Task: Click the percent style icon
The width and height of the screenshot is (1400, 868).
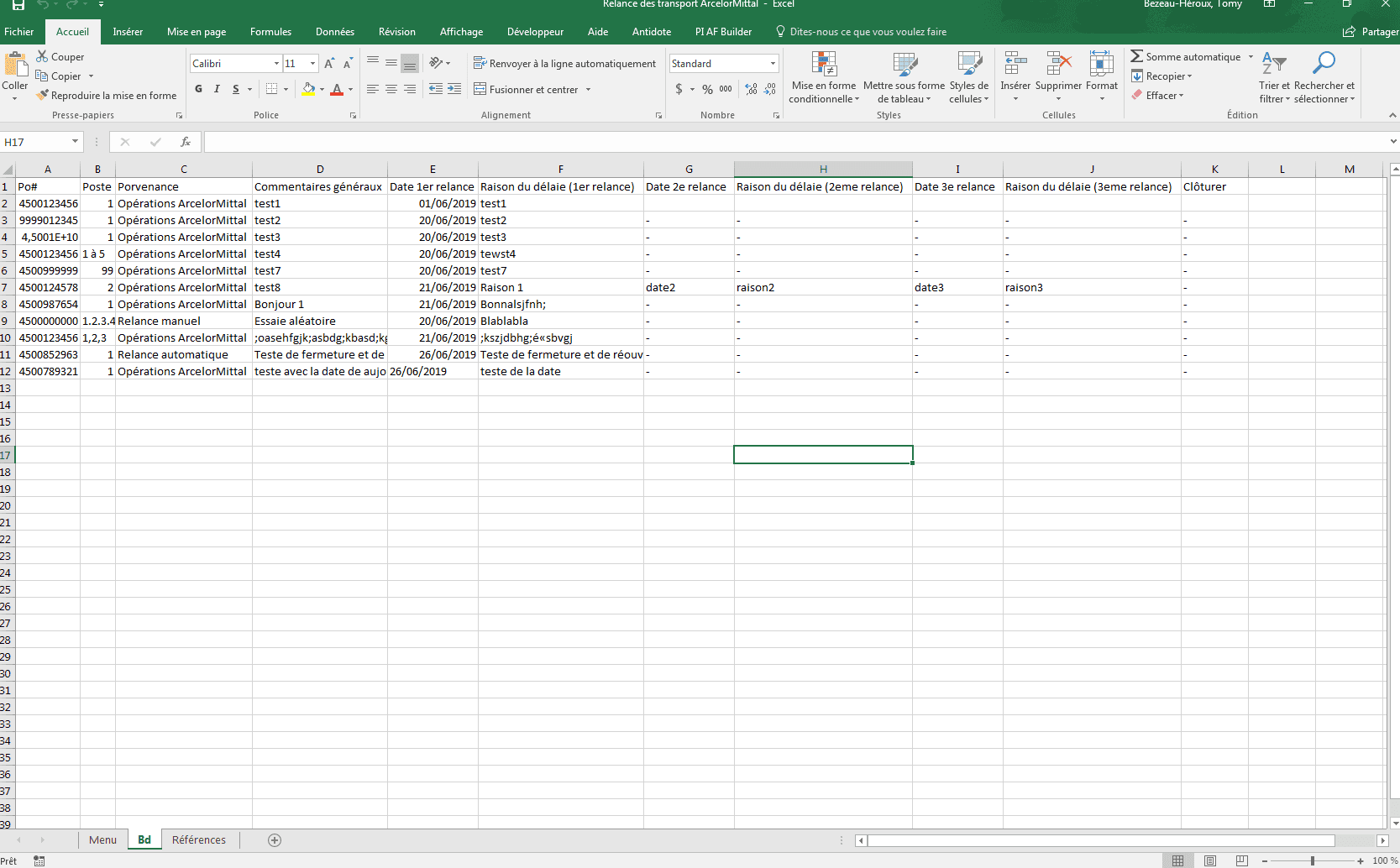Action: coord(707,89)
